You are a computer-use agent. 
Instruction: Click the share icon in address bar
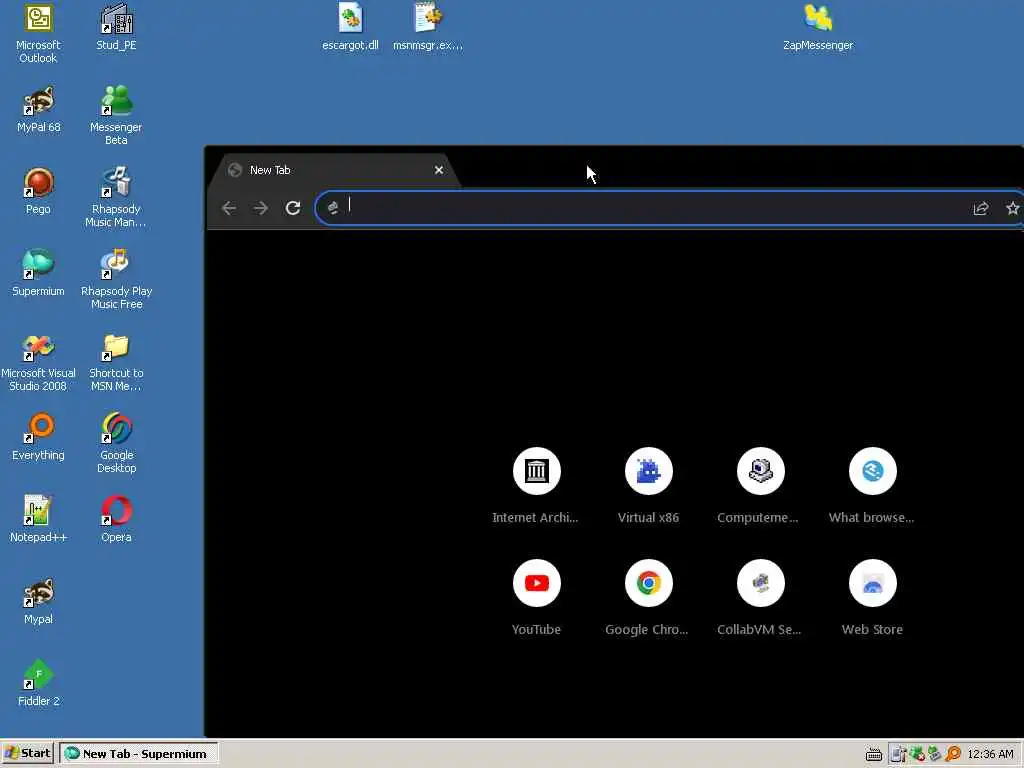980,208
